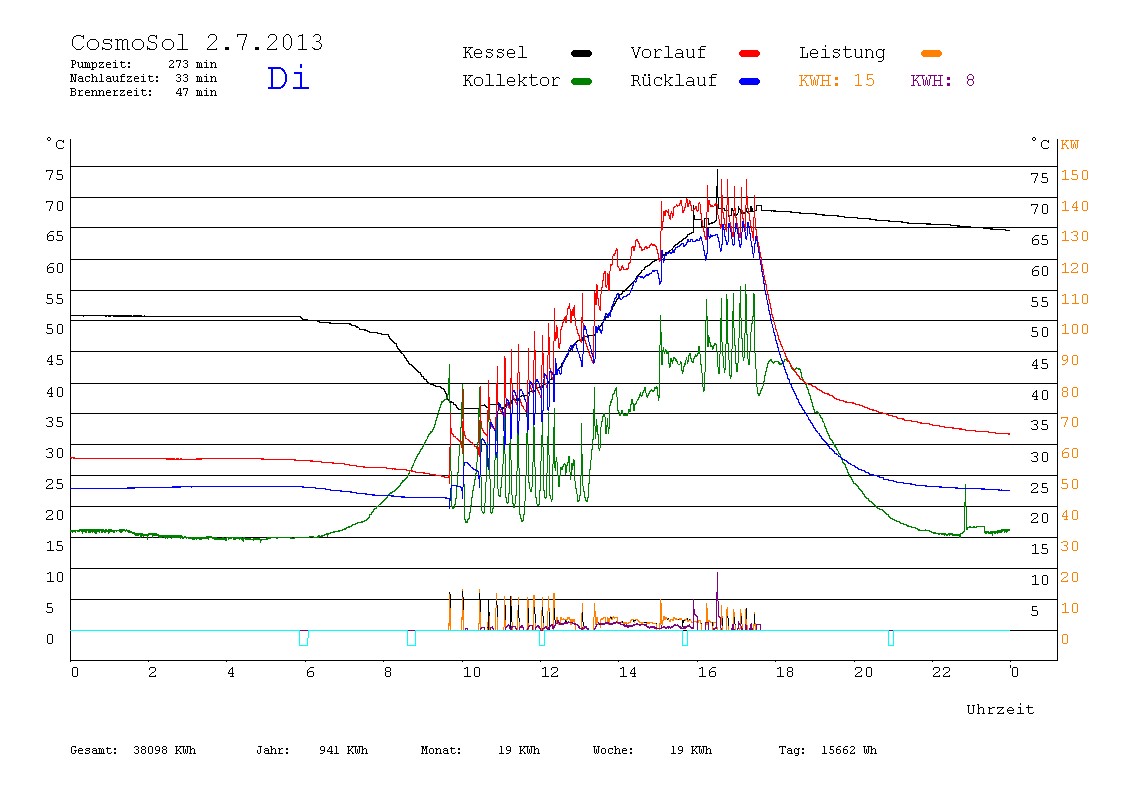
Task: Select the cyan marker just before hour 16
Action: coord(685,638)
